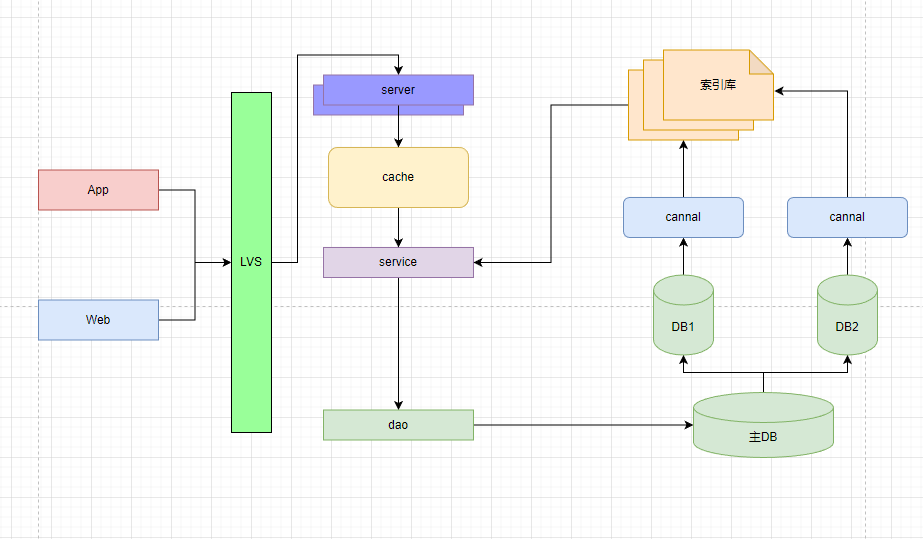Select the red App box
The width and height of the screenshot is (923, 539).
click(x=98, y=190)
